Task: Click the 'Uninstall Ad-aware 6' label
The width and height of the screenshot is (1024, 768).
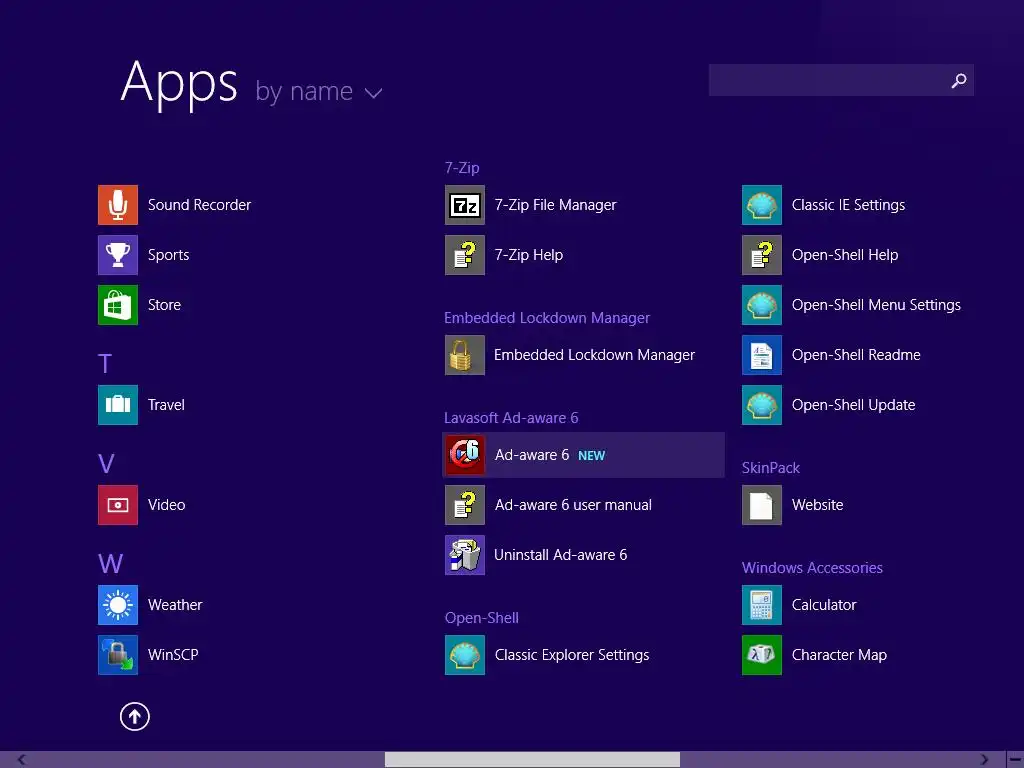Action: (x=560, y=555)
